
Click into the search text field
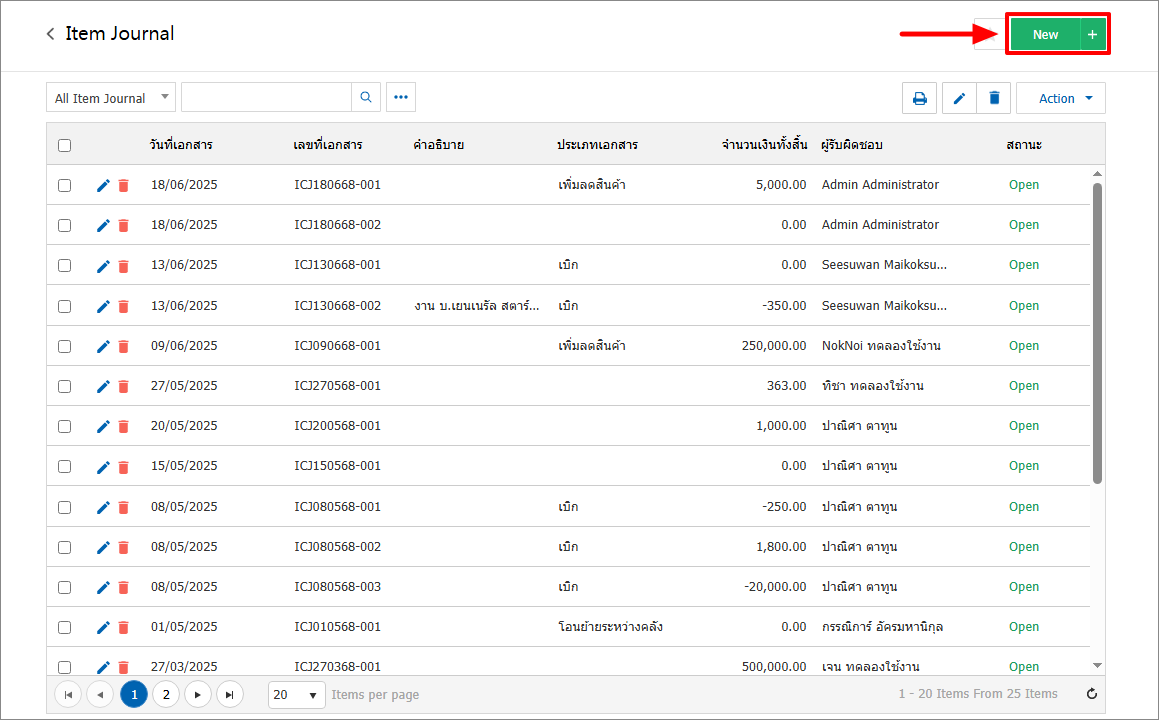coord(266,97)
